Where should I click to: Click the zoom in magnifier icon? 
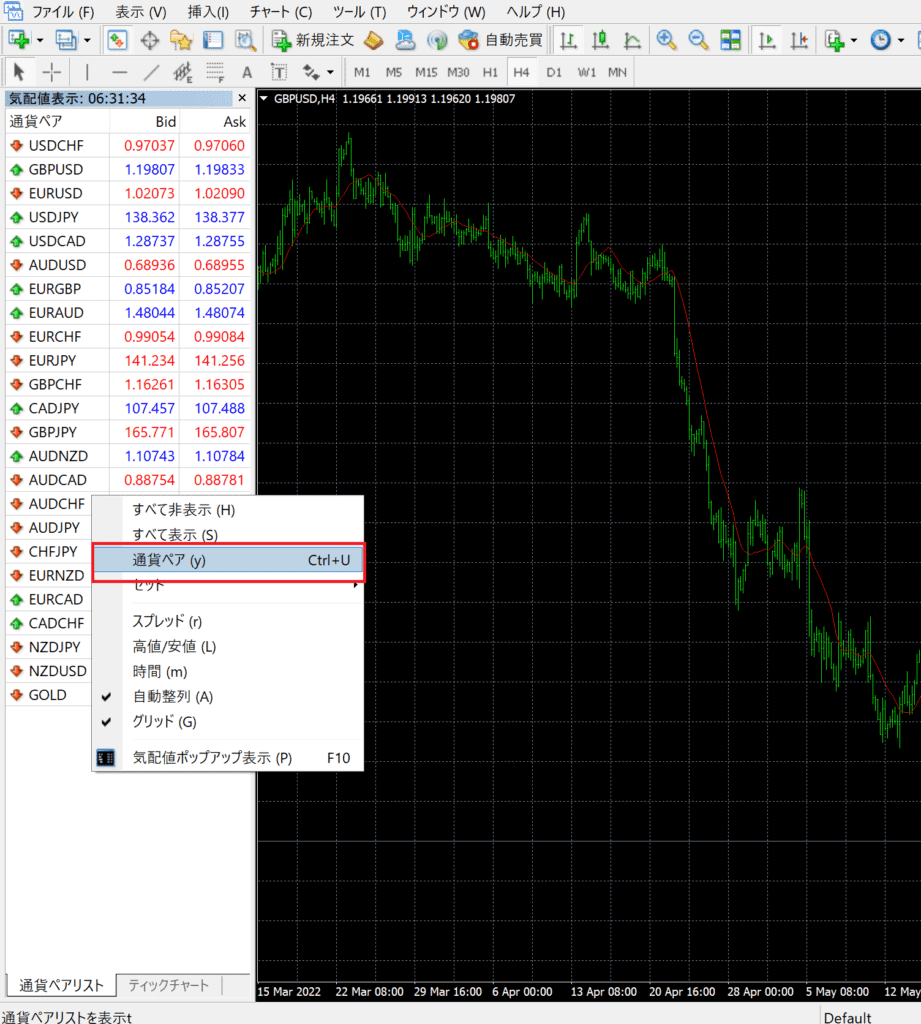tap(666, 41)
